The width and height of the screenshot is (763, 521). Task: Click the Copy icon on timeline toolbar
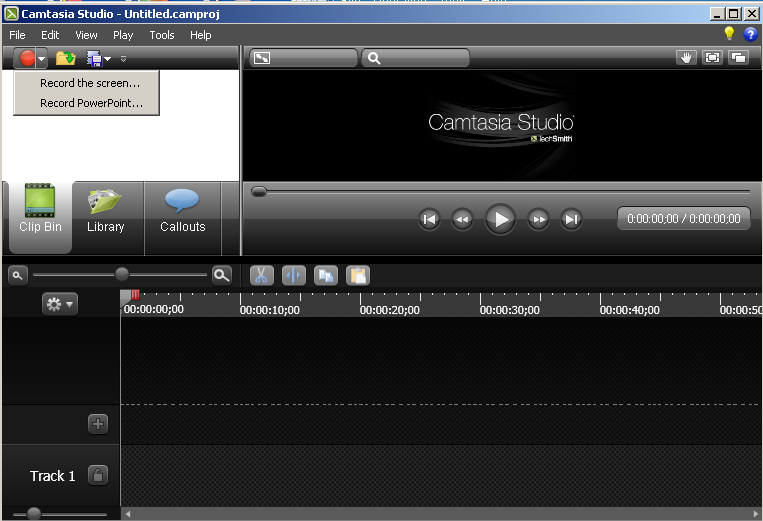326,276
